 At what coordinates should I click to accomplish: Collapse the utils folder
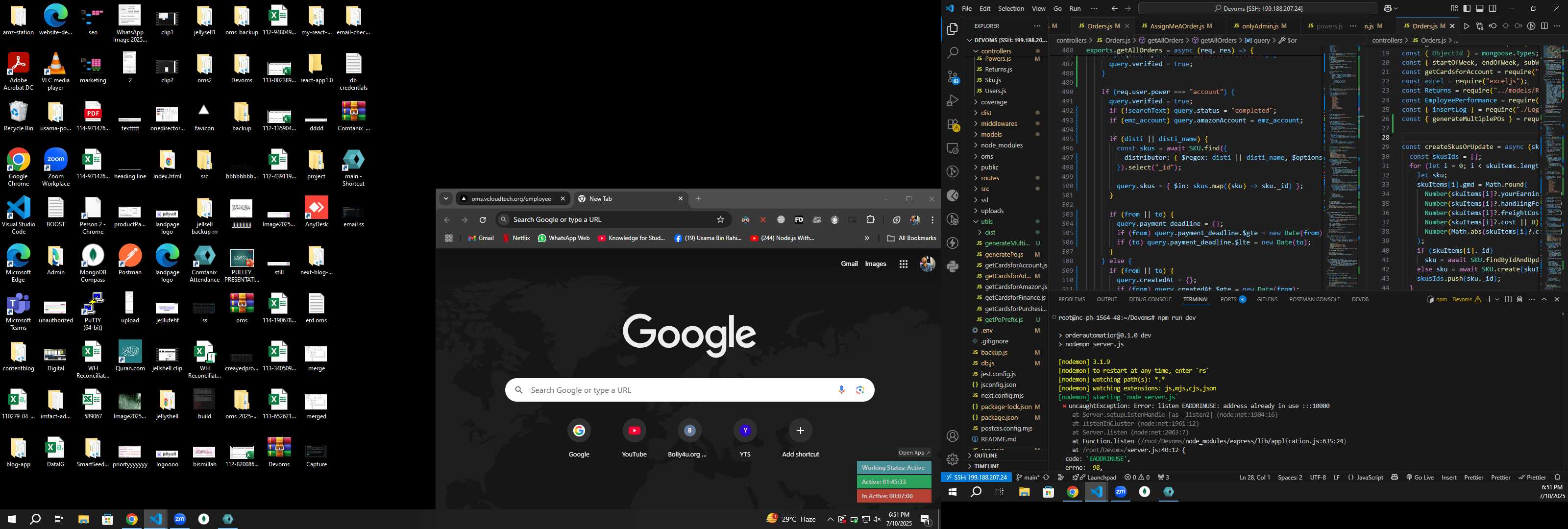point(986,221)
